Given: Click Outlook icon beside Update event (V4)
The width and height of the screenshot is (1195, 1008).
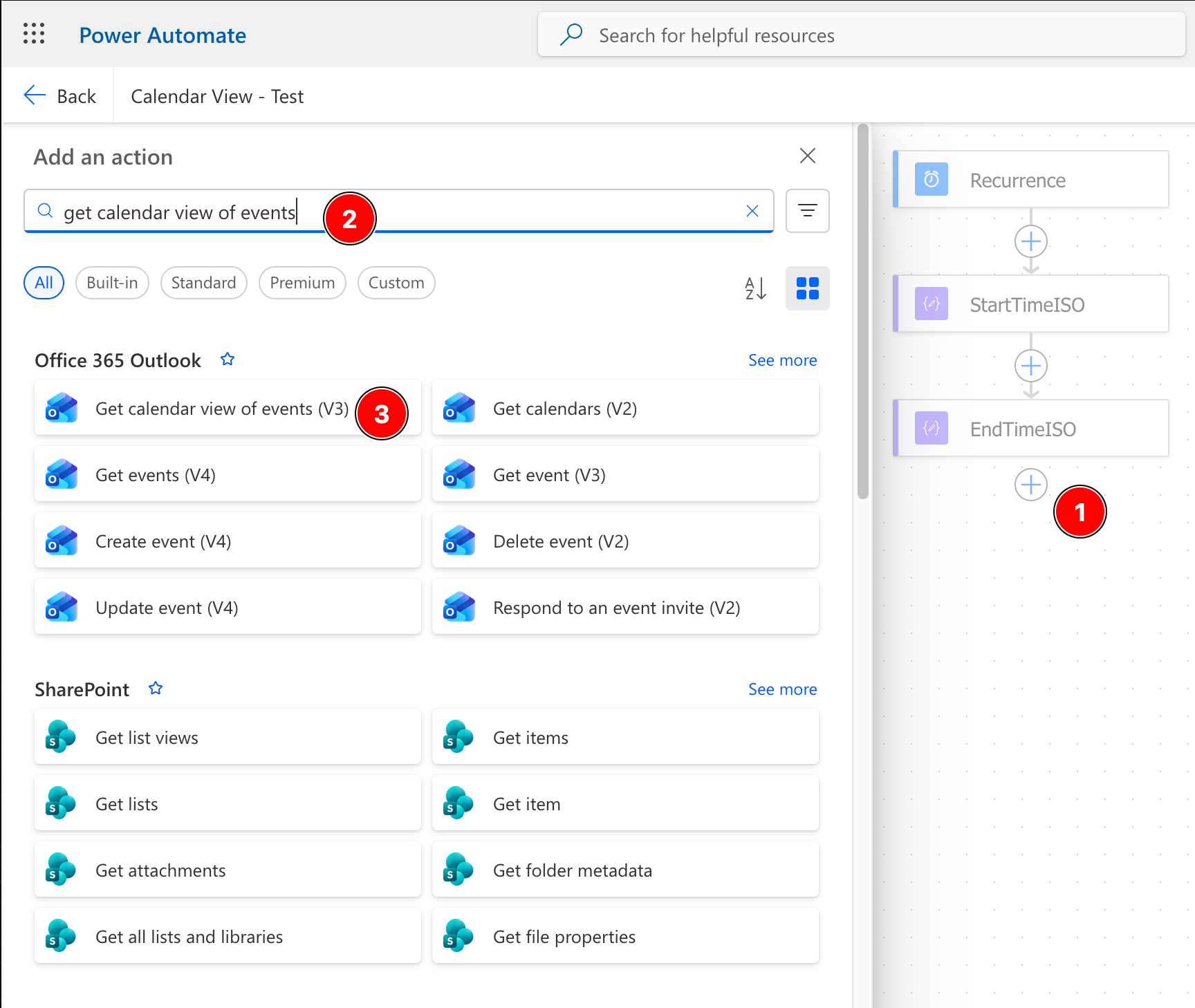Looking at the screenshot, I should pos(62,607).
